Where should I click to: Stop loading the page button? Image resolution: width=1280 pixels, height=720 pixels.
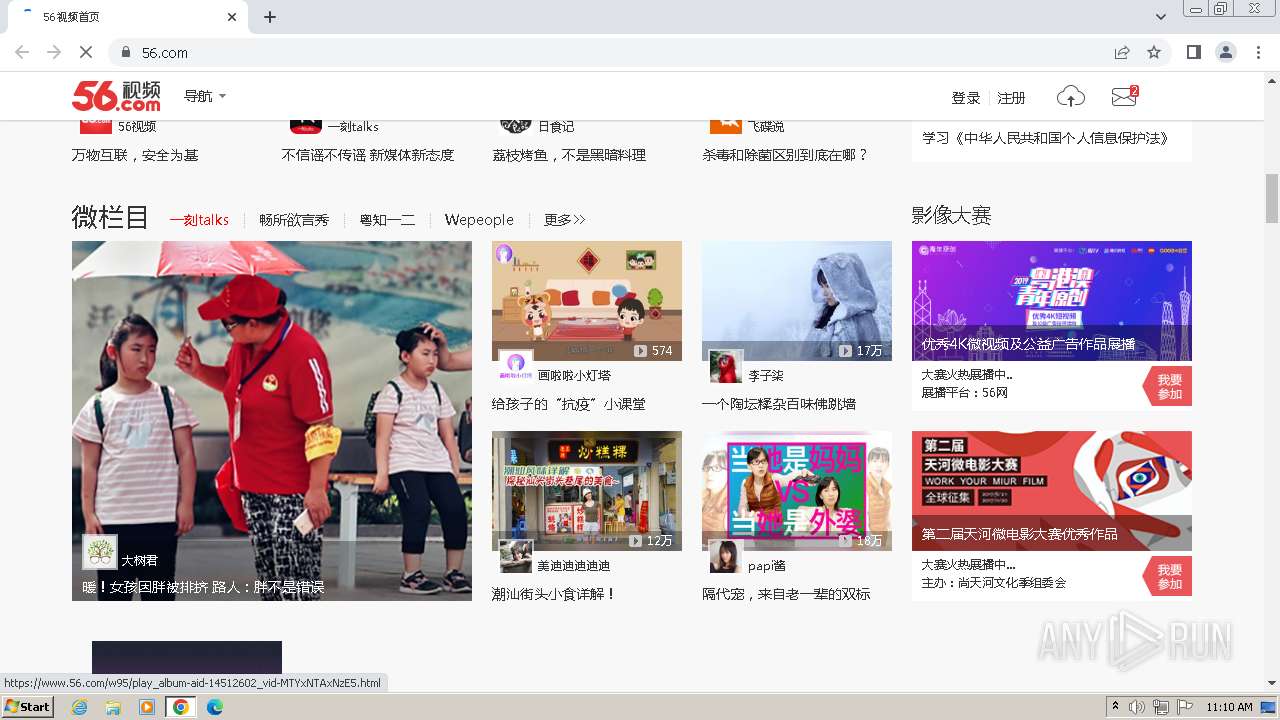(85, 52)
